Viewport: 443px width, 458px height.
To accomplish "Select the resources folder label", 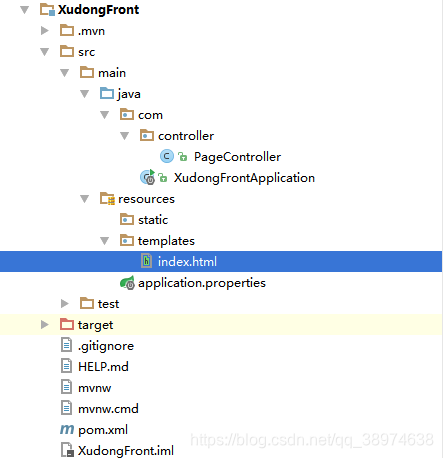I will click(146, 199).
